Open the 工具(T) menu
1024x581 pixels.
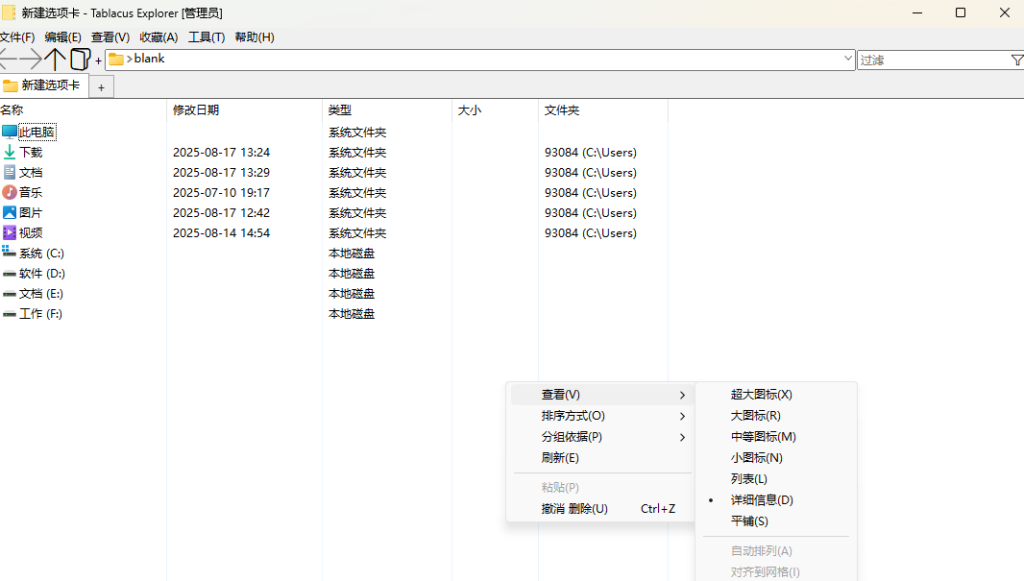point(206,37)
